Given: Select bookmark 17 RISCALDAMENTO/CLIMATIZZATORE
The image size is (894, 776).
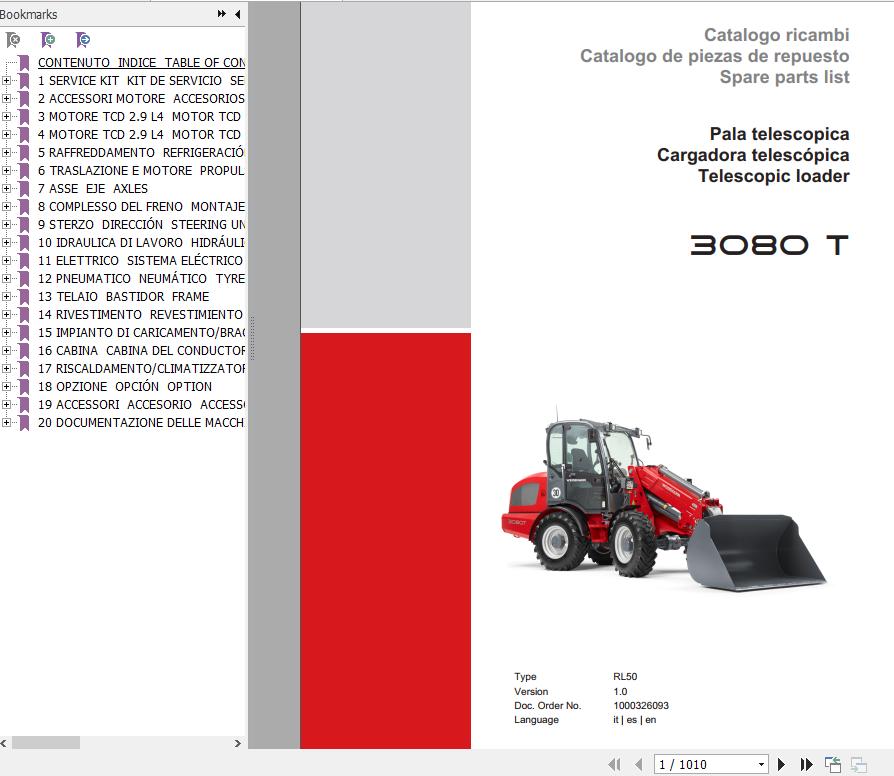Looking at the screenshot, I should coord(141,368).
